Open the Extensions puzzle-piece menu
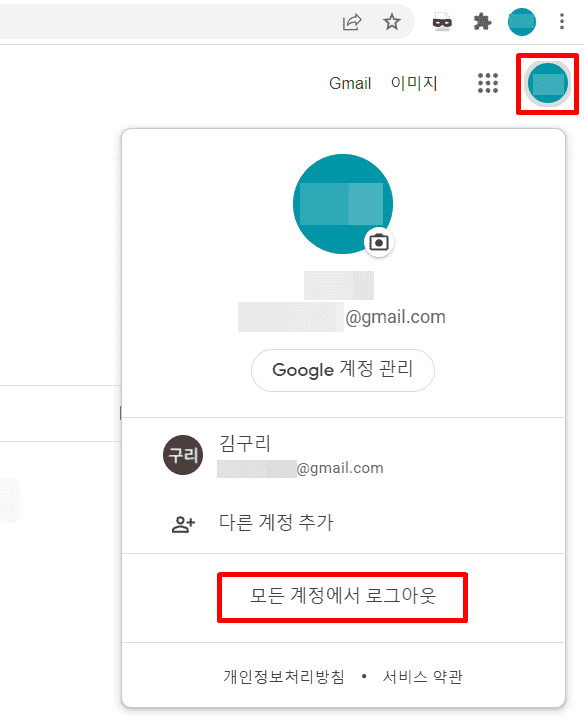The height and width of the screenshot is (726, 584). click(x=482, y=21)
